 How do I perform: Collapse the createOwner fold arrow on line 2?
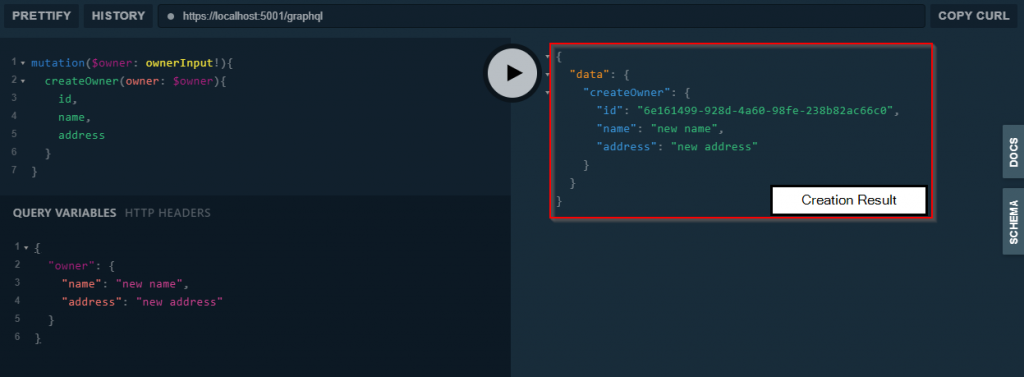tap(23, 82)
